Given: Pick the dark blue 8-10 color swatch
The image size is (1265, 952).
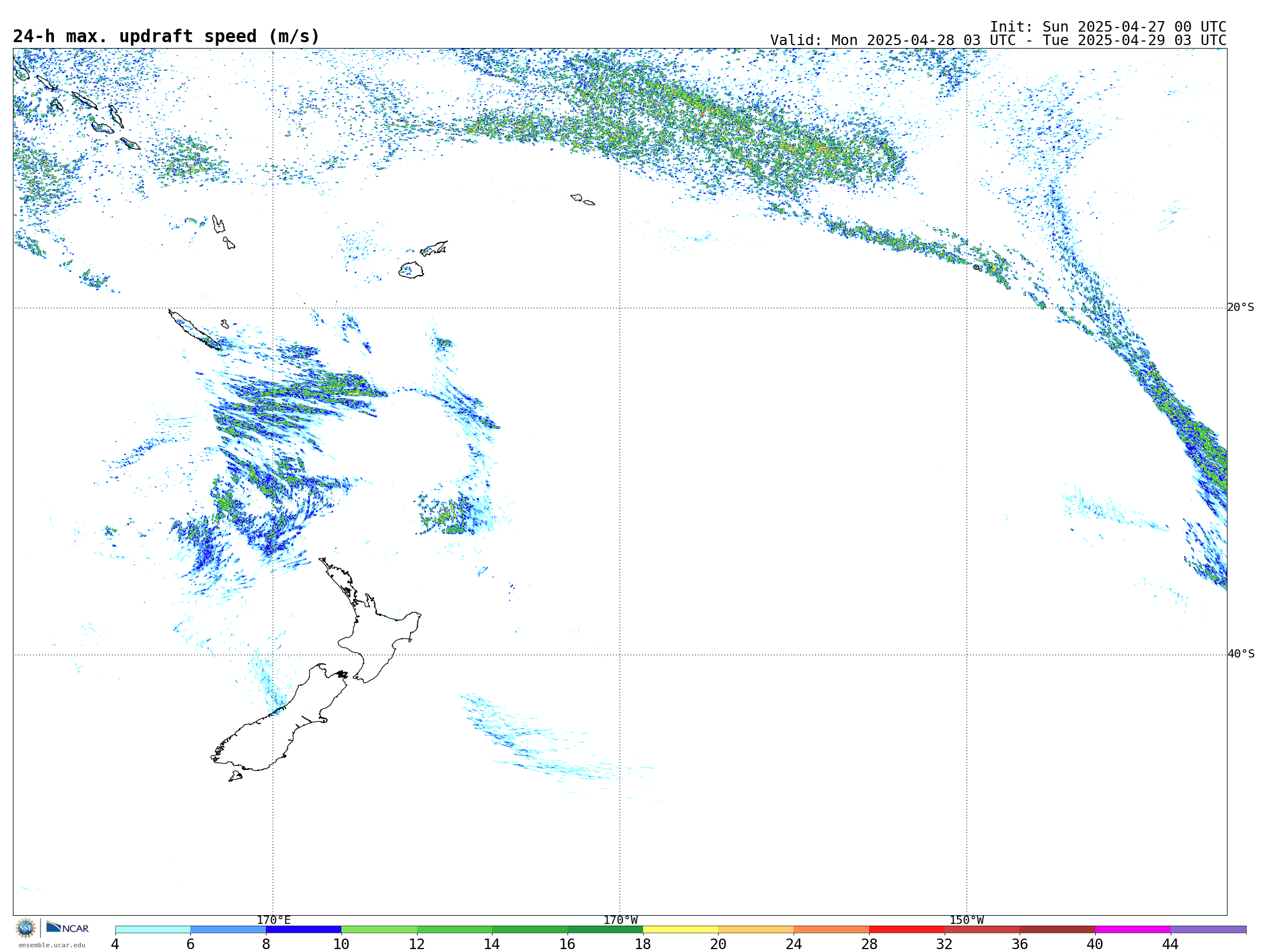Looking at the screenshot, I should click(303, 930).
